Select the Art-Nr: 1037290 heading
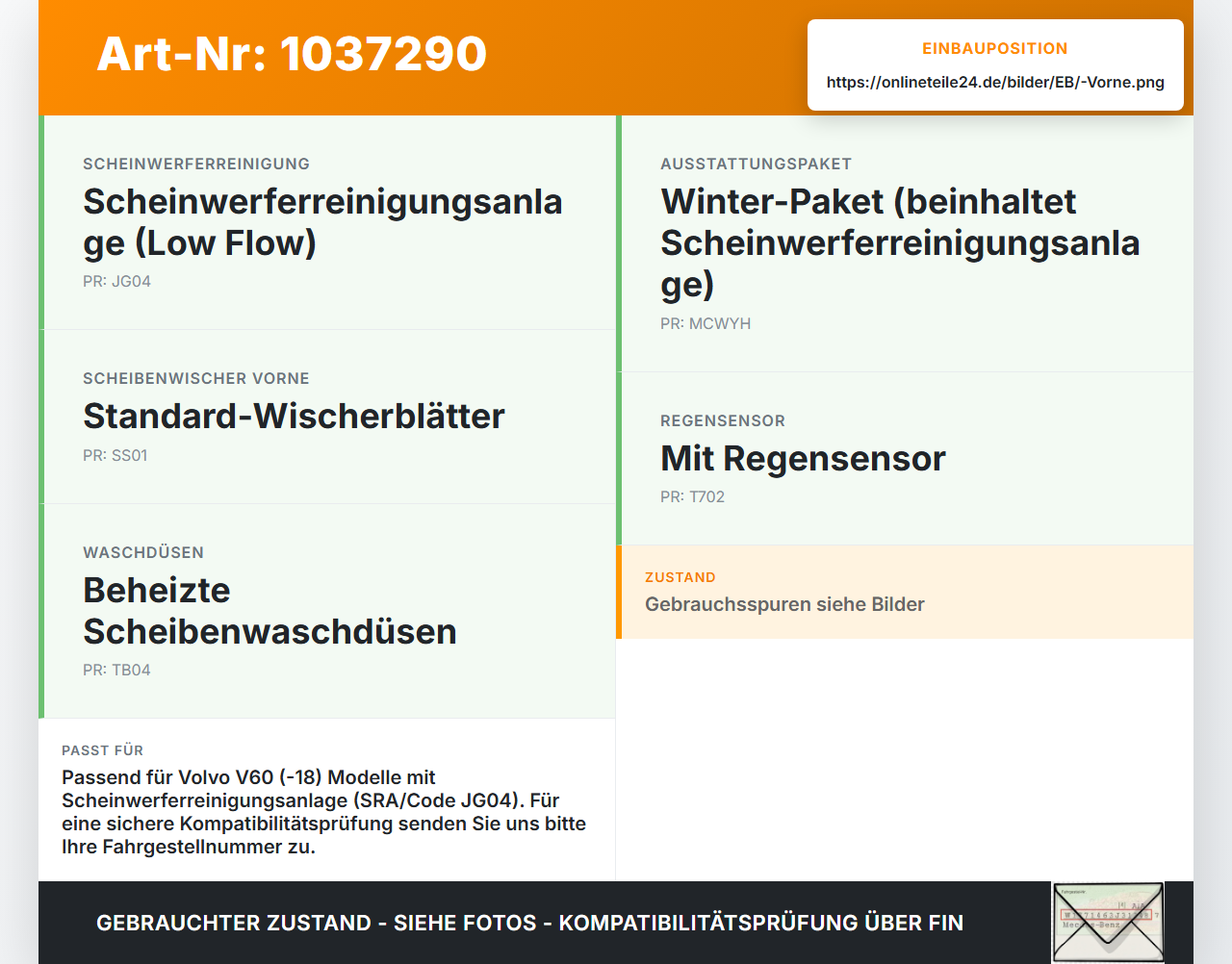This screenshot has height=964, width=1232. [292, 54]
